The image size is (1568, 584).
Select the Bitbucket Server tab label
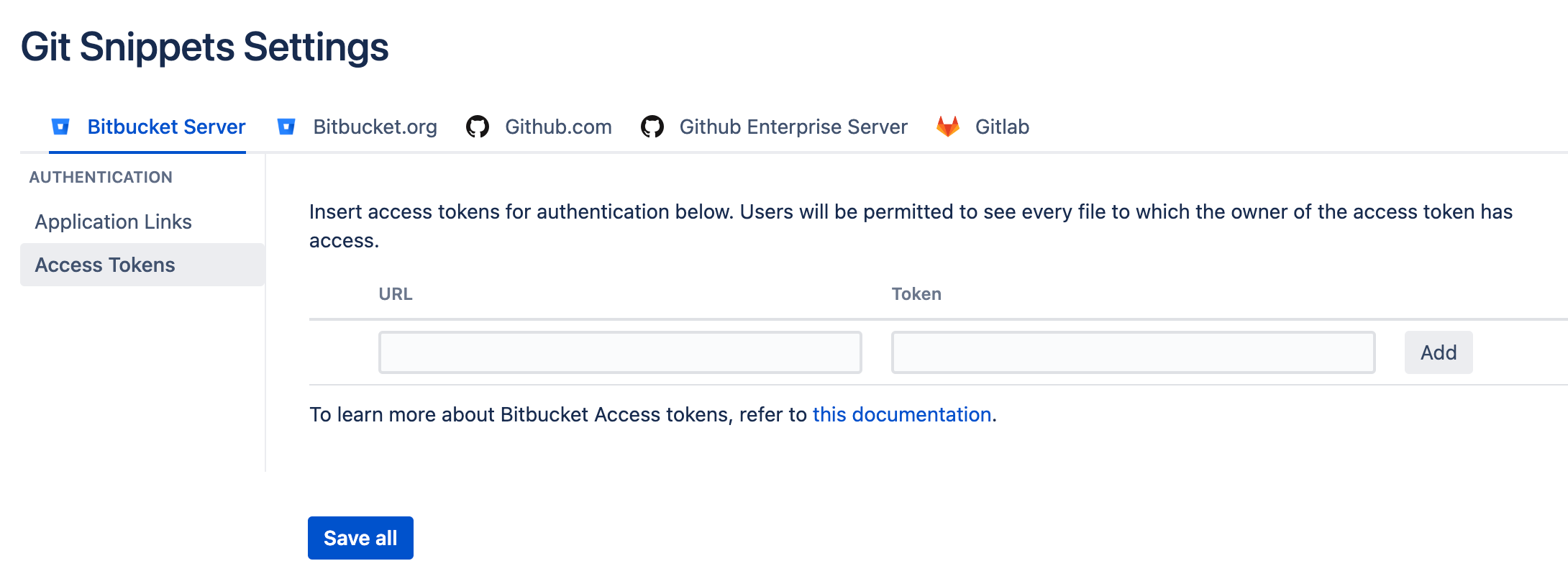tap(166, 127)
